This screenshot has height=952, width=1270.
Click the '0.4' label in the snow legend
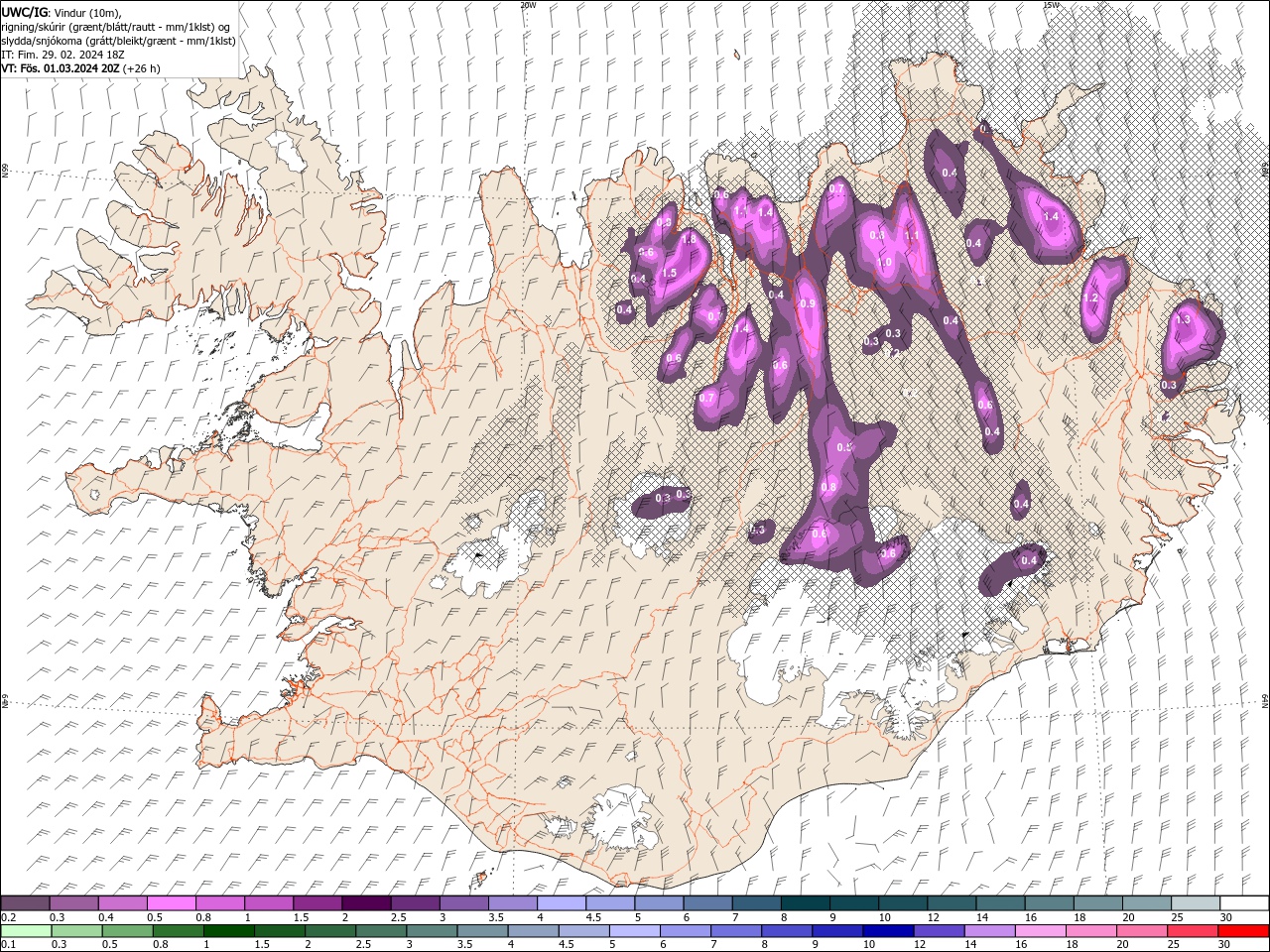[105, 917]
